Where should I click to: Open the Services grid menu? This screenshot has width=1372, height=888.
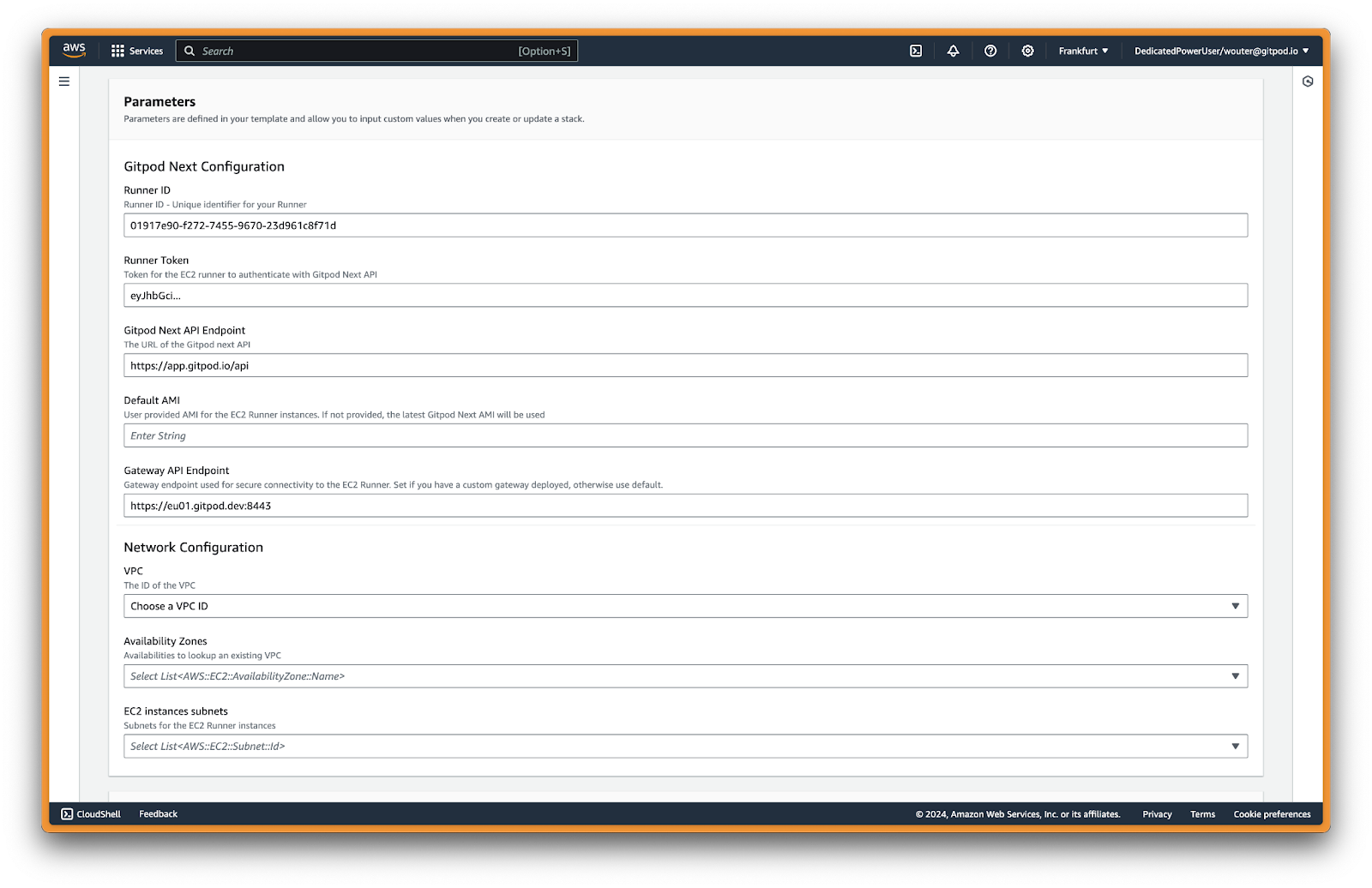(117, 51)
